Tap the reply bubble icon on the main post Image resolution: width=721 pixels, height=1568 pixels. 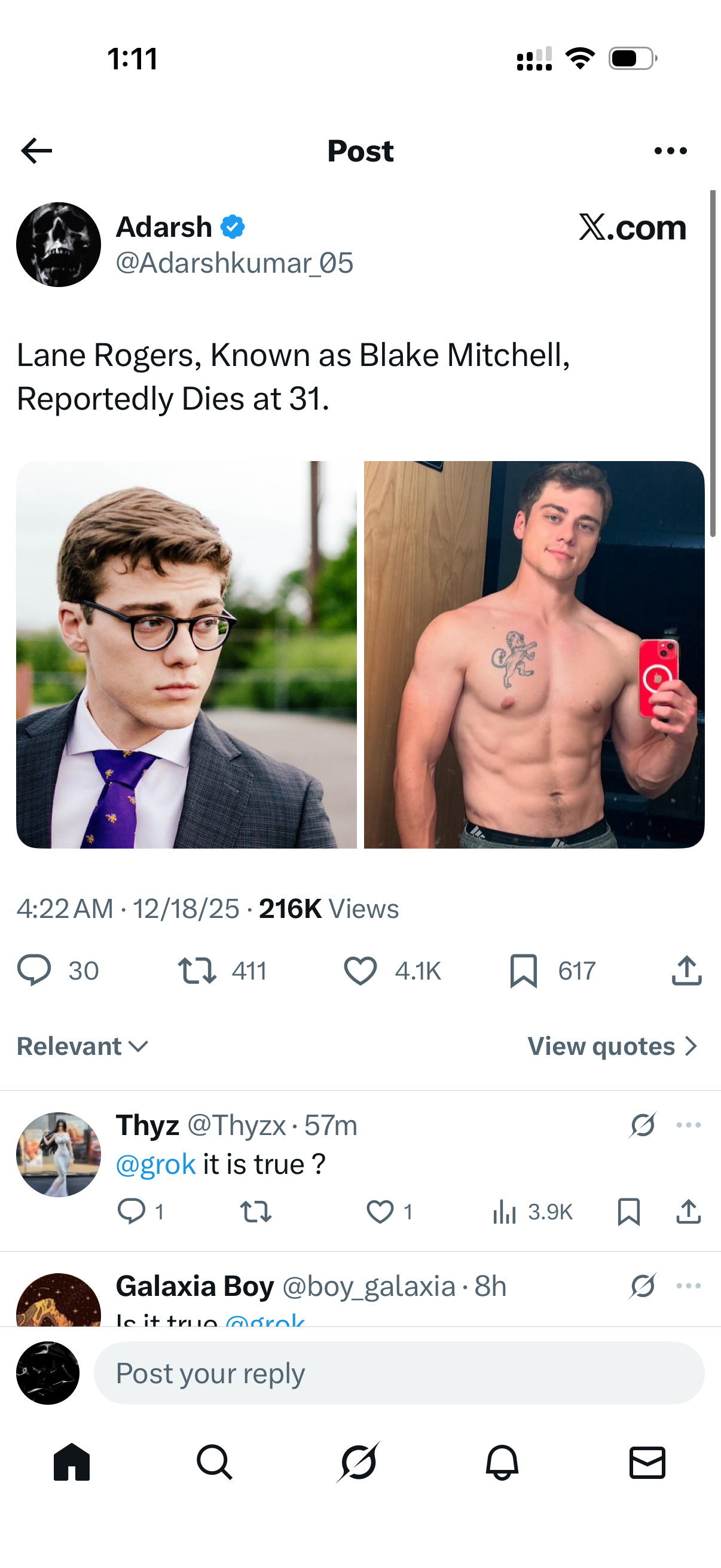point(34,970)
